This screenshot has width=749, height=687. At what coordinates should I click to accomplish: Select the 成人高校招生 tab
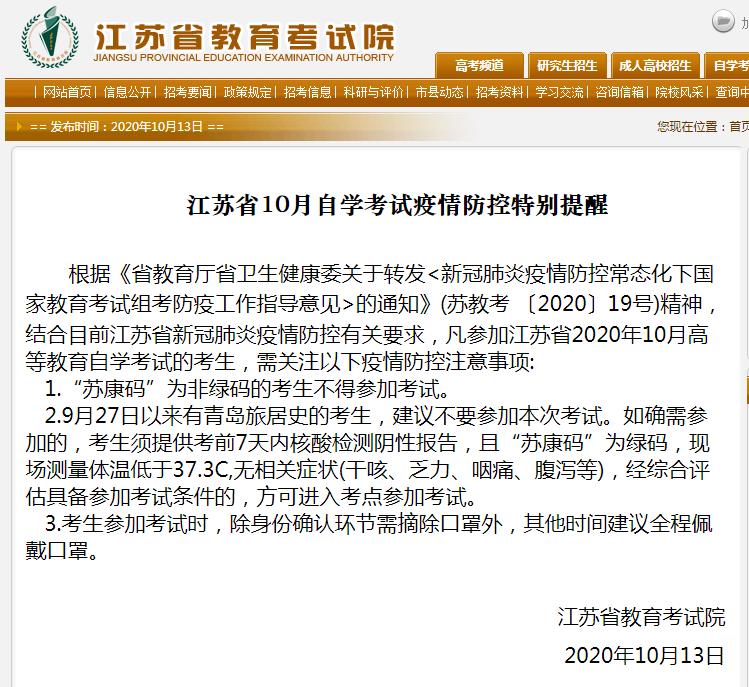[655, 65]
